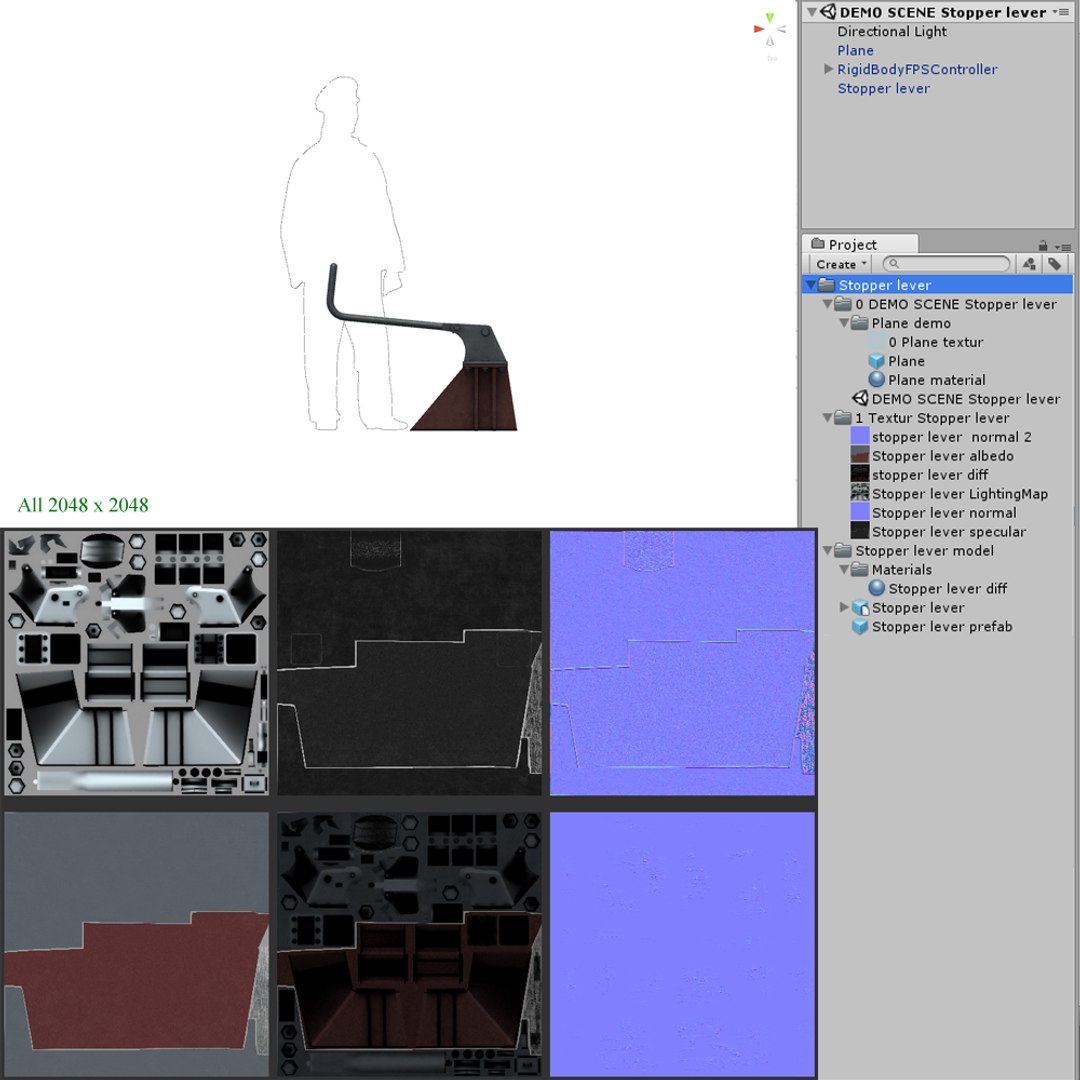This screenshot has width=1080, height=1080.
Task: Collapse the 1 Textur Stopper lever folder
Action: pos(828,418)
